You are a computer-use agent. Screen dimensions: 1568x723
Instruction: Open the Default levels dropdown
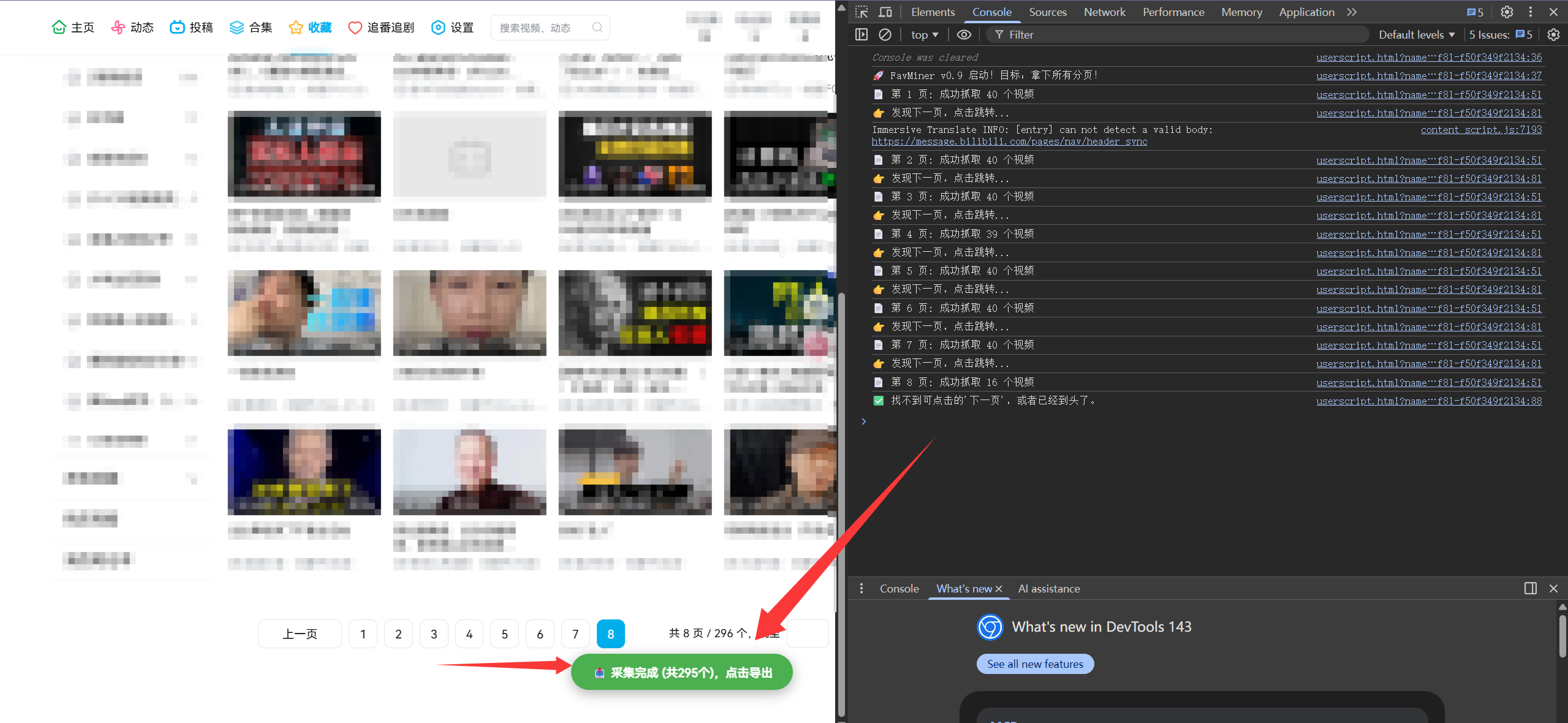point(1416,35)
